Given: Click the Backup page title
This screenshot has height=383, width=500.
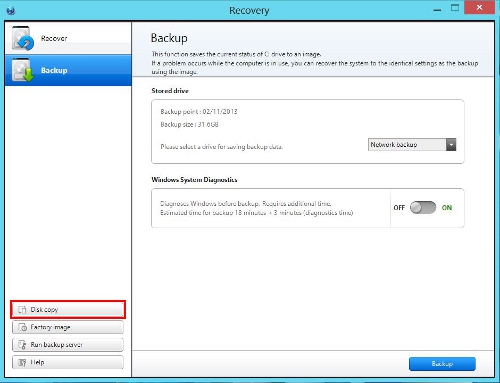Looking at the screenshot, I should (x=169, y=38).
